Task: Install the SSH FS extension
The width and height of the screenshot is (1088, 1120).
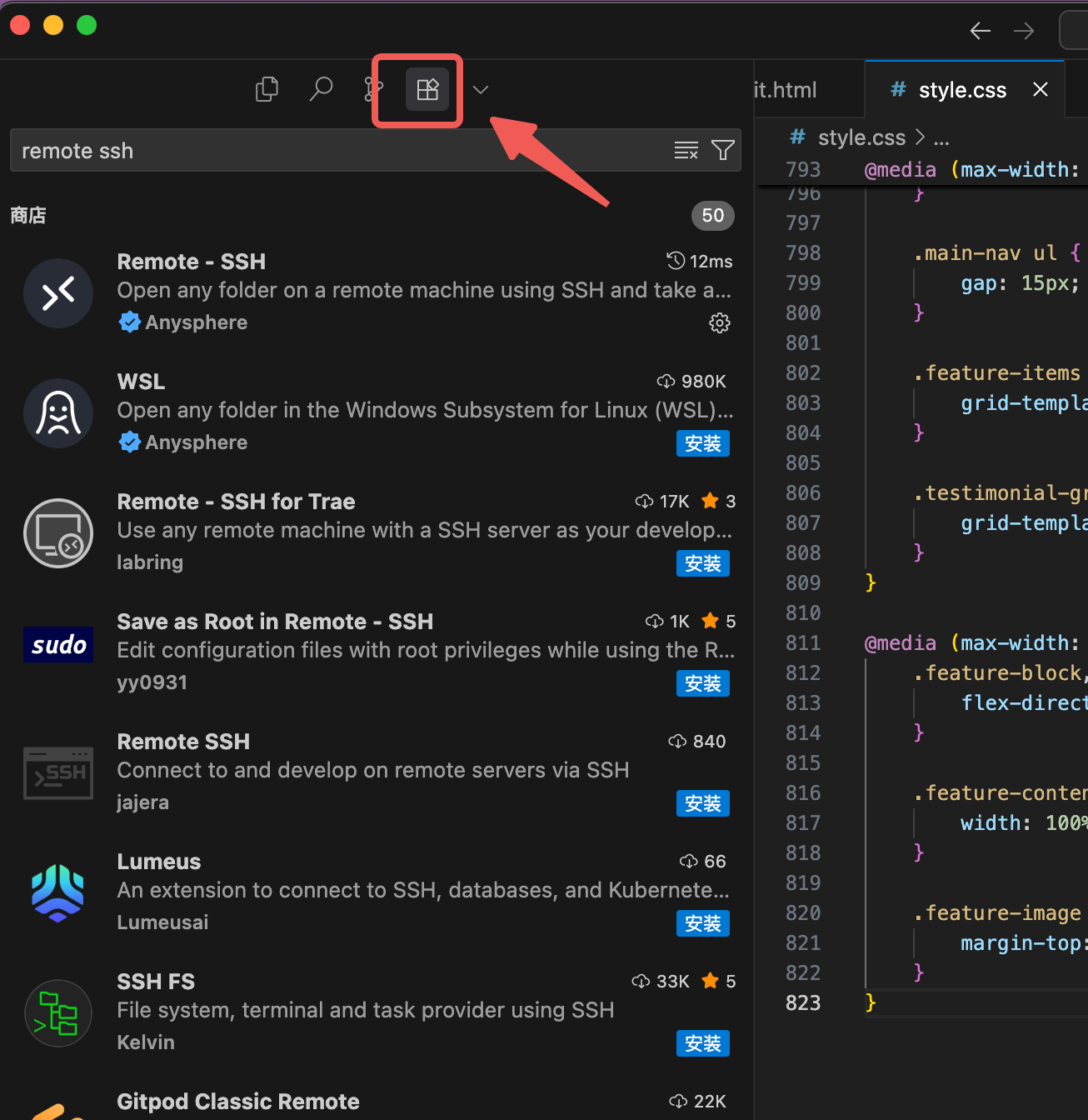Action: point(703,1043)
